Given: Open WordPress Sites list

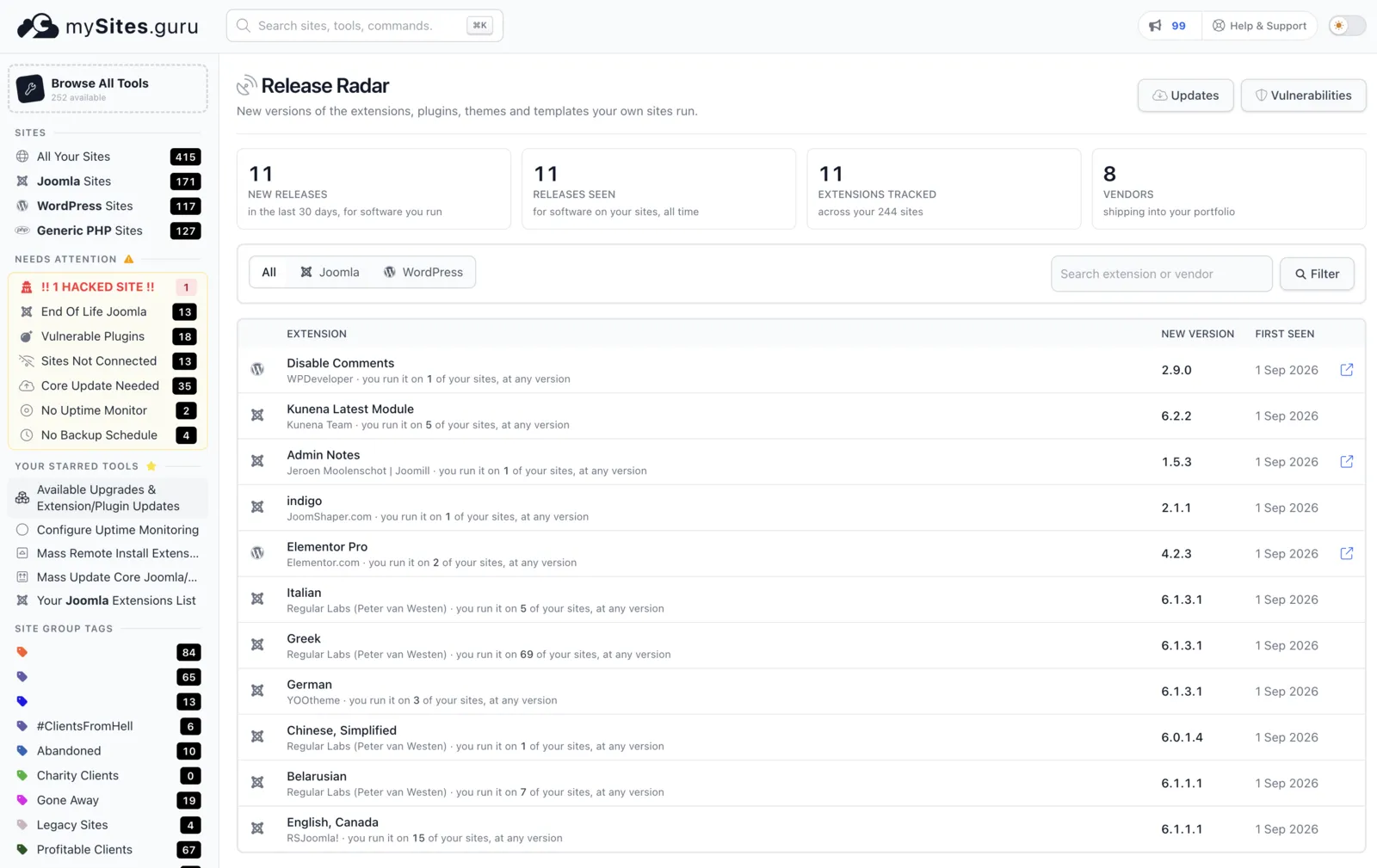Looking at the screenshot, I should coord(108,206).
